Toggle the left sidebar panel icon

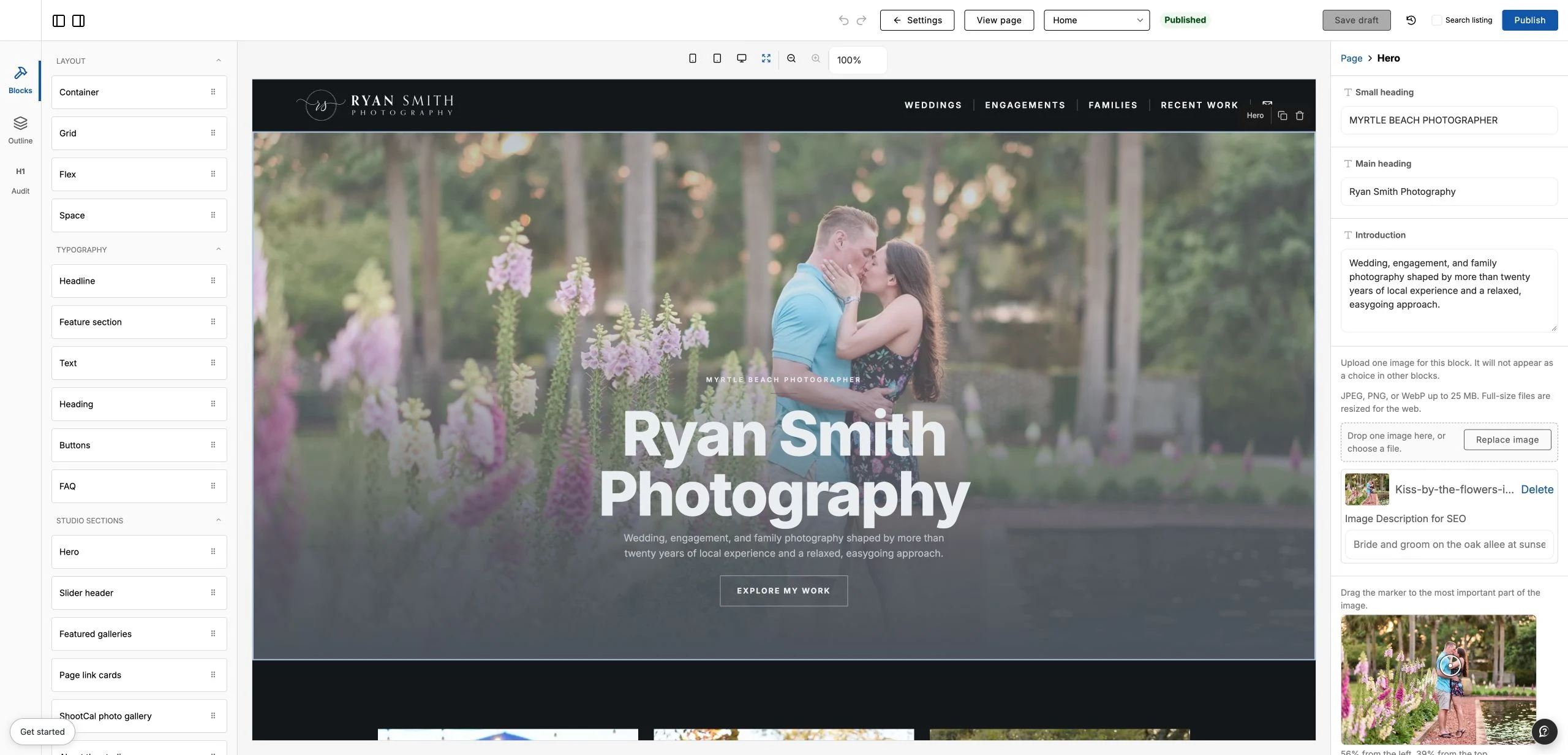59,21
